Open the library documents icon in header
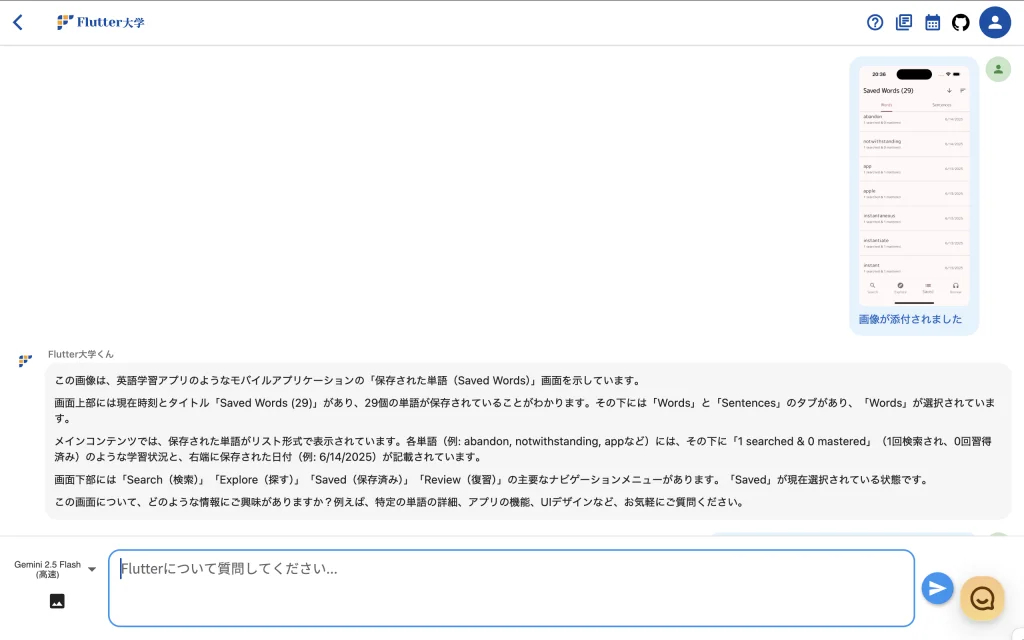The width and height of the screenshot is (1024, 640). coord(904,22)
